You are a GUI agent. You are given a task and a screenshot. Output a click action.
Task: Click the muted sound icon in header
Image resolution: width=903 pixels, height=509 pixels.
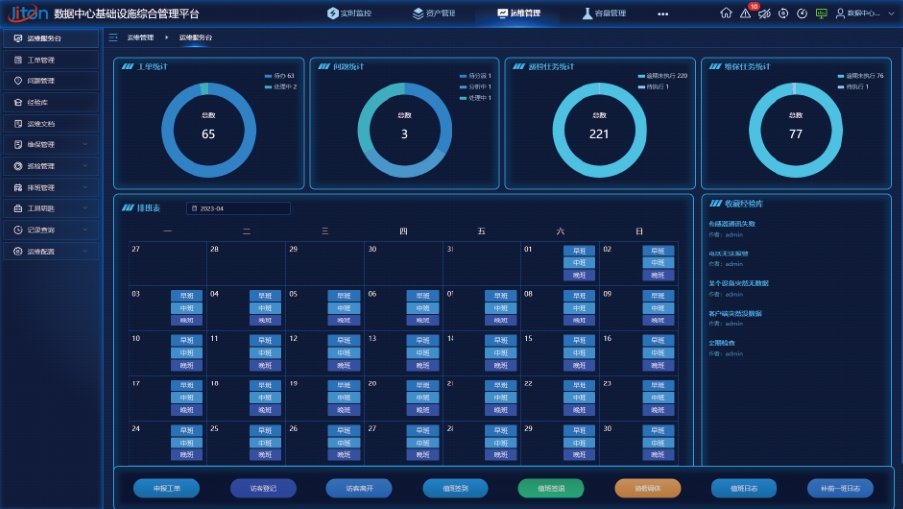pos(764,13)
